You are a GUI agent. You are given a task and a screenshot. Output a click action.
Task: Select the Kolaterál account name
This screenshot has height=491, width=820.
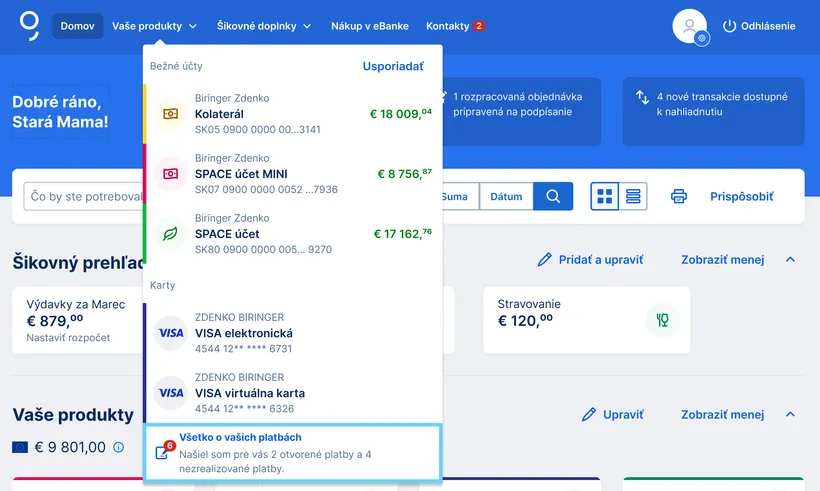pos(219,113)
